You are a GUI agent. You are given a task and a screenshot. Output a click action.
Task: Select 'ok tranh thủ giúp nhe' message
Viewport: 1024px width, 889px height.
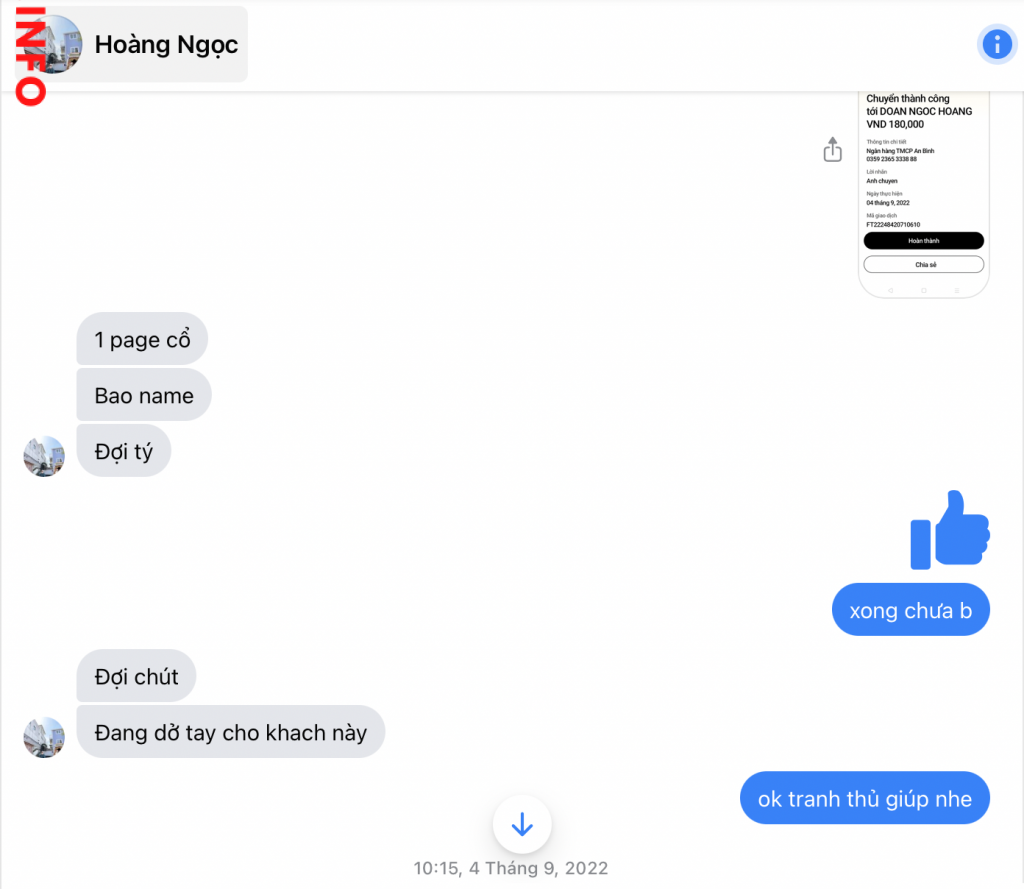[865, 798]
